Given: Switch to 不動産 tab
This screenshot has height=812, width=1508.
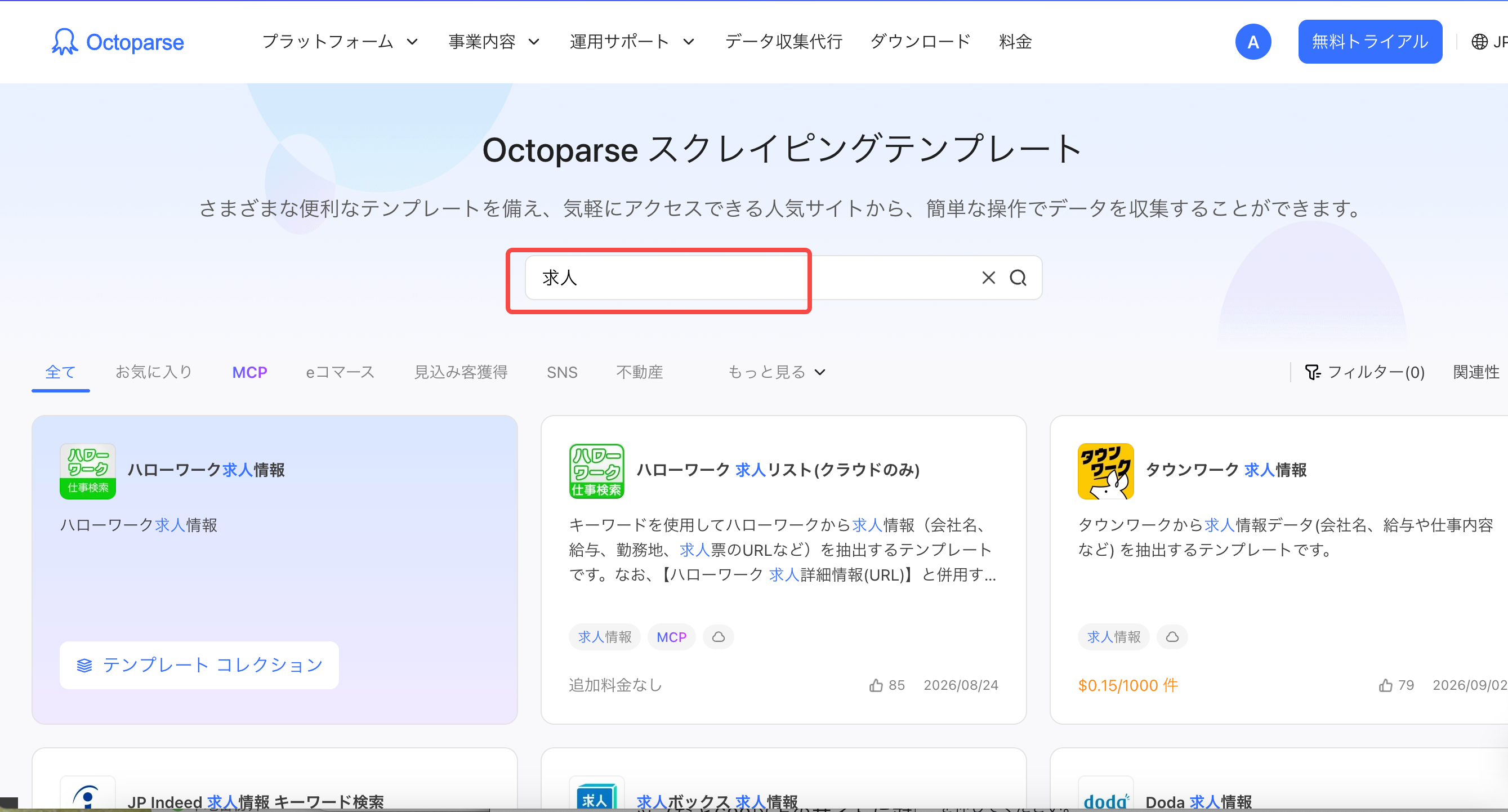Looking at the screenshot, I should click(x=639, y=372).
